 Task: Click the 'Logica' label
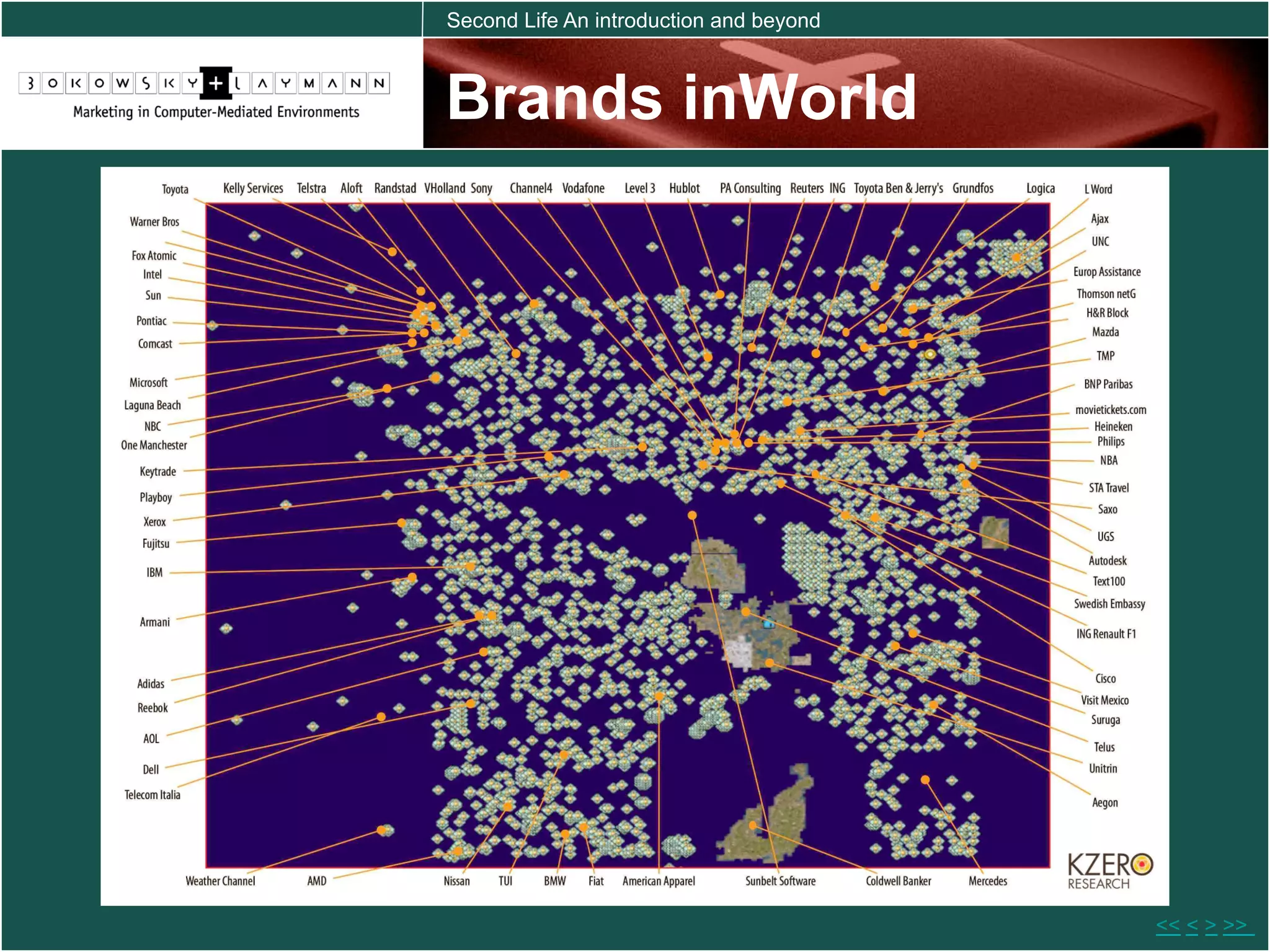(1041, 189)
